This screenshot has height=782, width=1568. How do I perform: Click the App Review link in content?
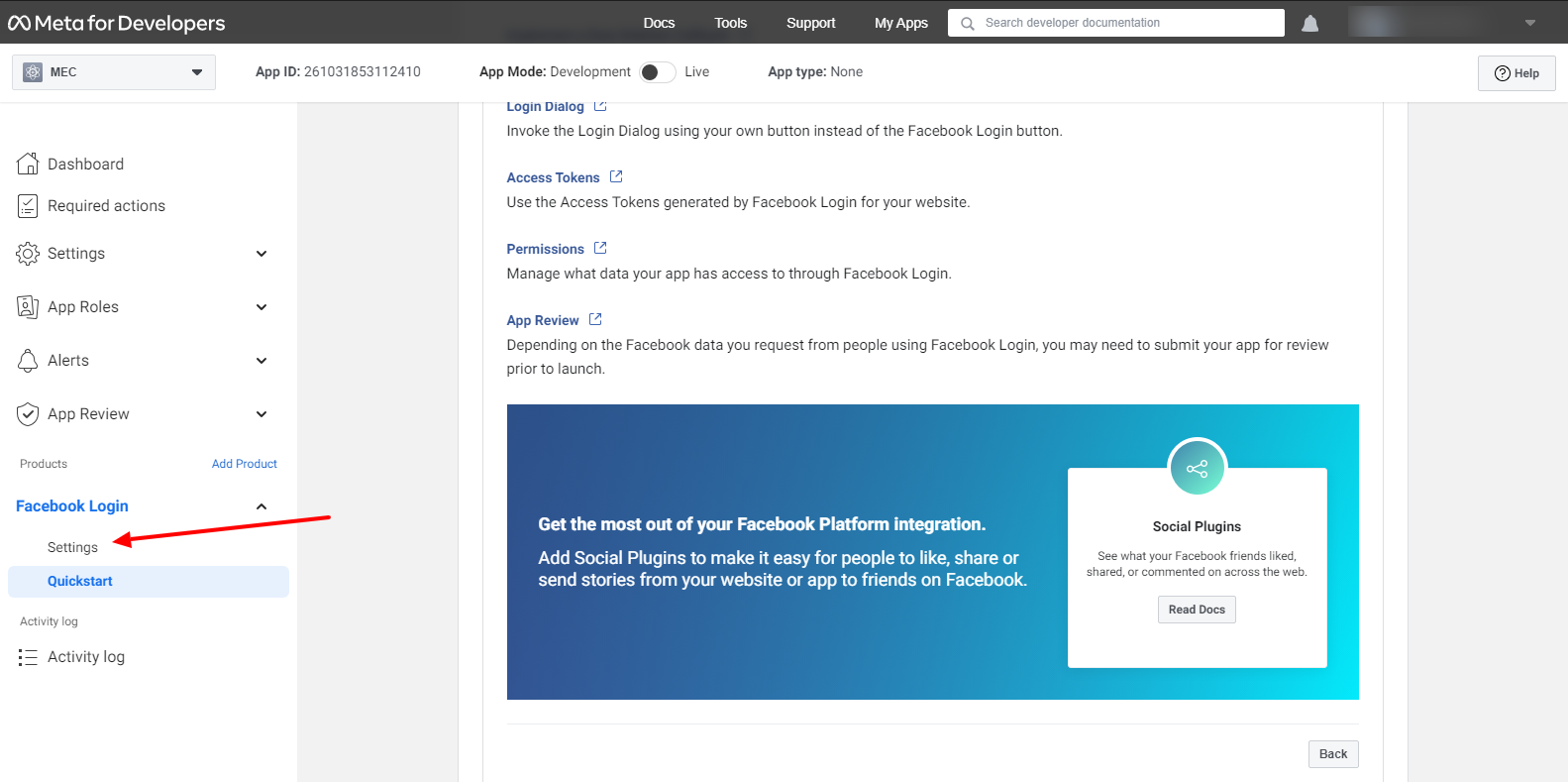pos(543,320)
